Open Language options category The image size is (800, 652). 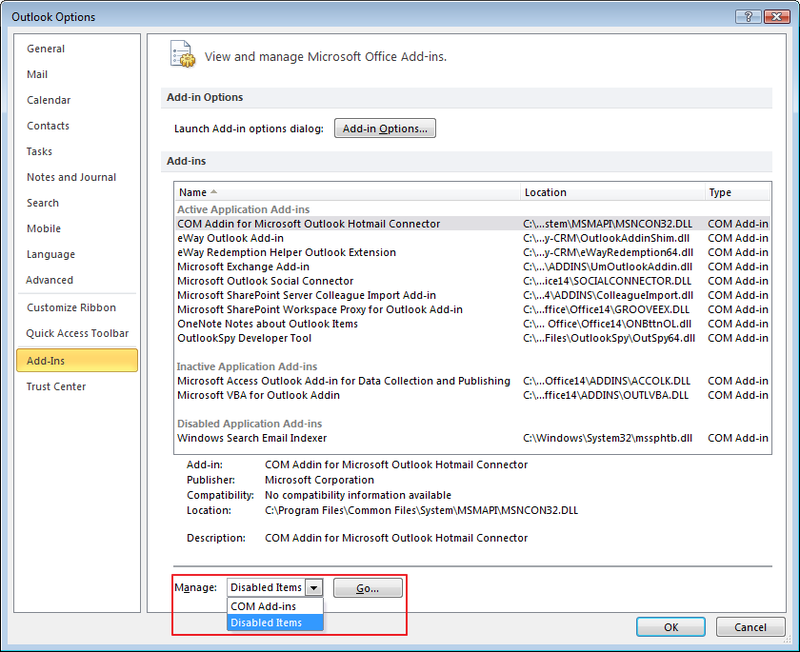77,254
